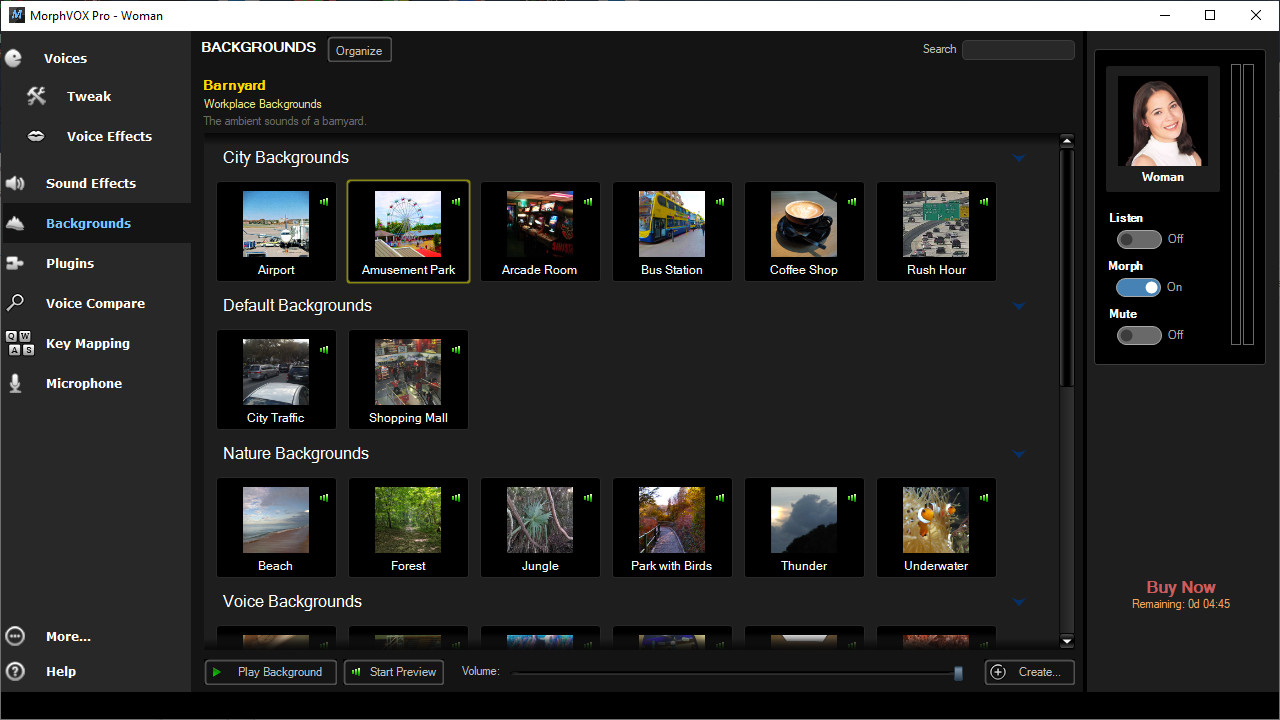
Task: Select the Bus Station background
Action: pos(672,232)
